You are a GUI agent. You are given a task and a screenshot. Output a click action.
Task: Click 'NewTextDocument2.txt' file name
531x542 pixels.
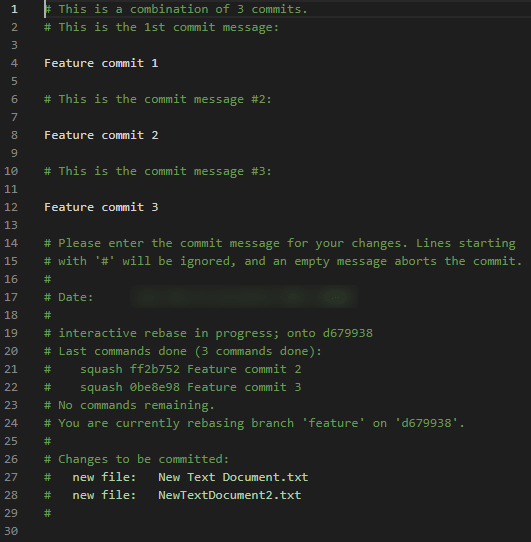pyautogui.click(x=230, y=495)
